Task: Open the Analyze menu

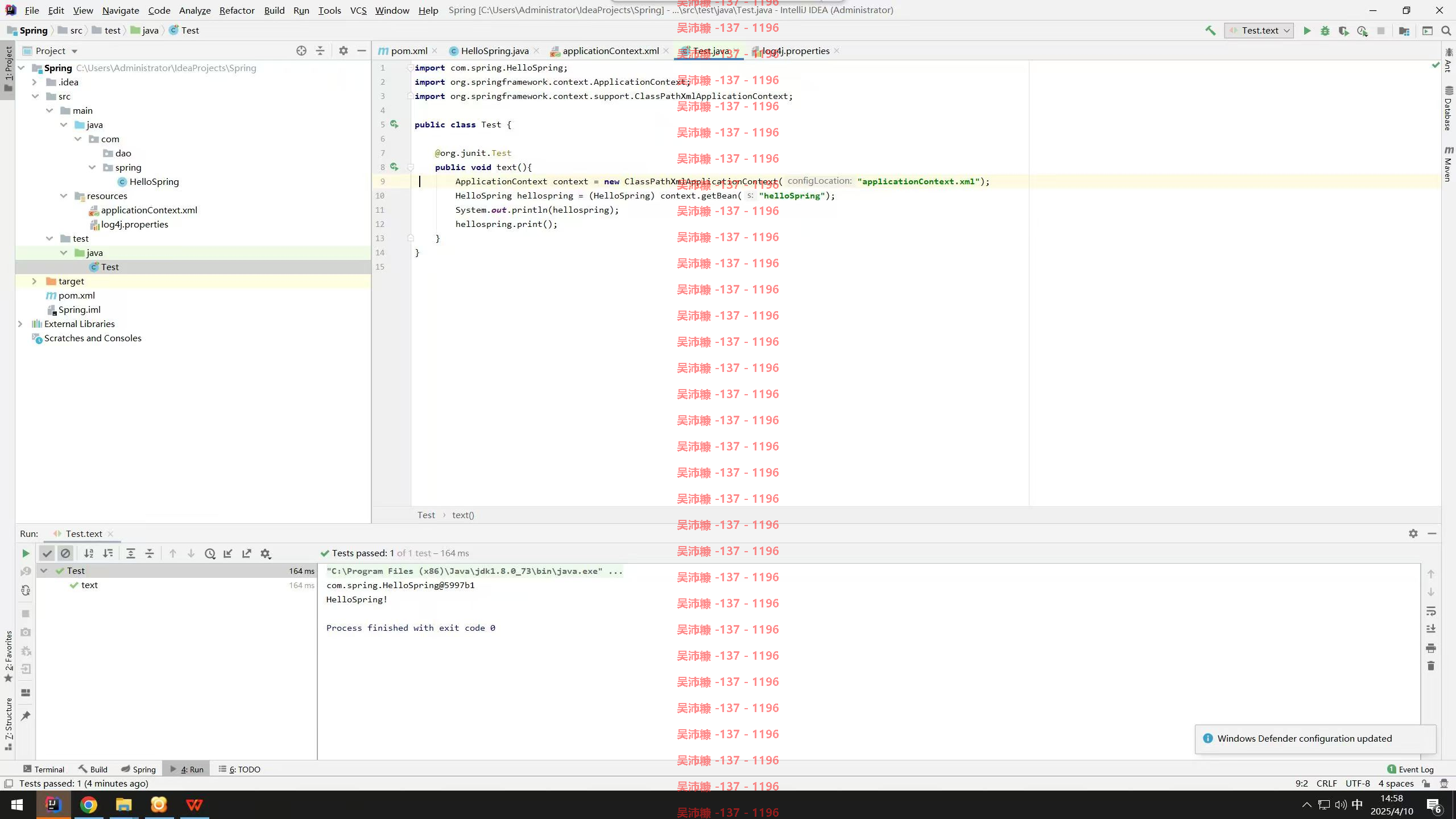Action: point(195,10)
